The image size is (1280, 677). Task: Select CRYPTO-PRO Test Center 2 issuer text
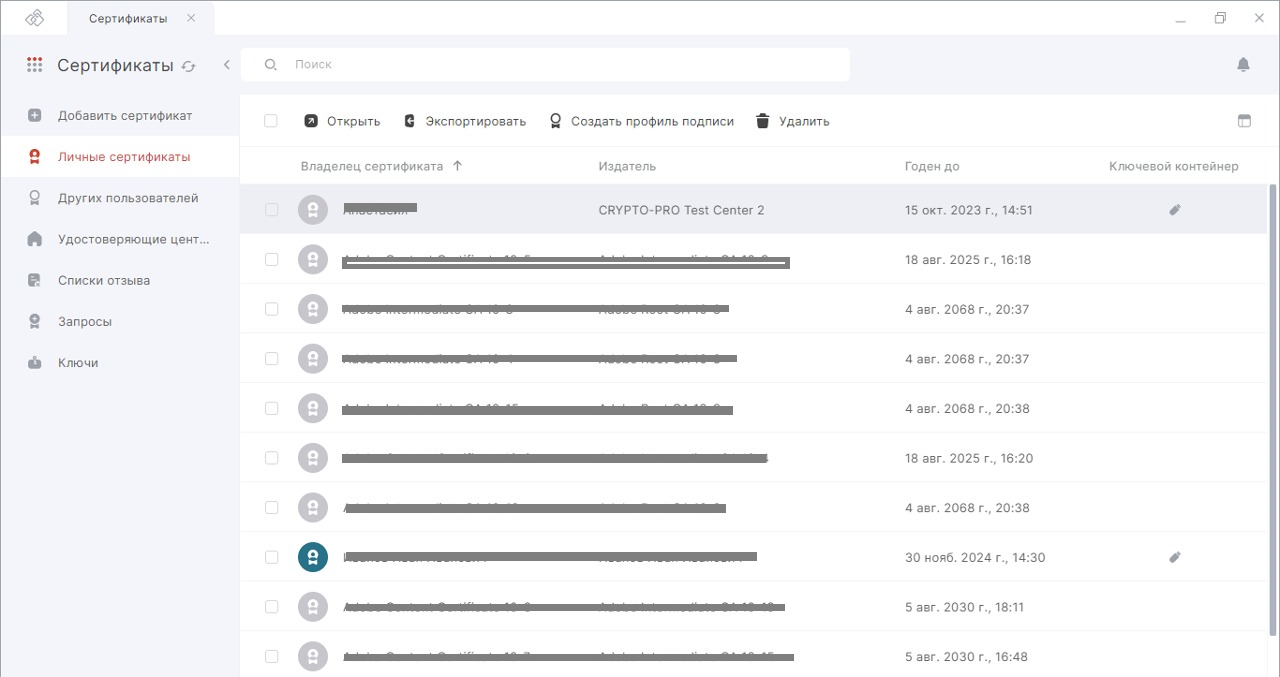681,210
